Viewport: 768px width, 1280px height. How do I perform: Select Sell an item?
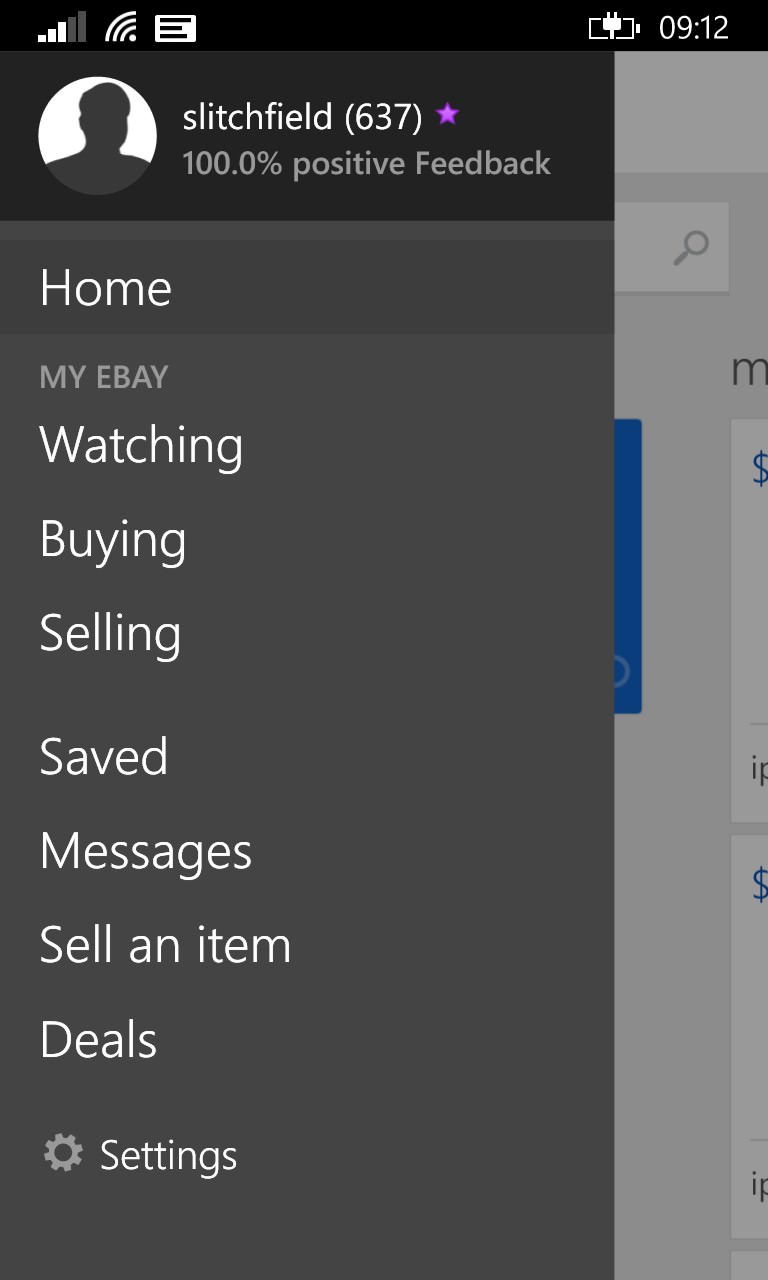(x=165, y=945)
